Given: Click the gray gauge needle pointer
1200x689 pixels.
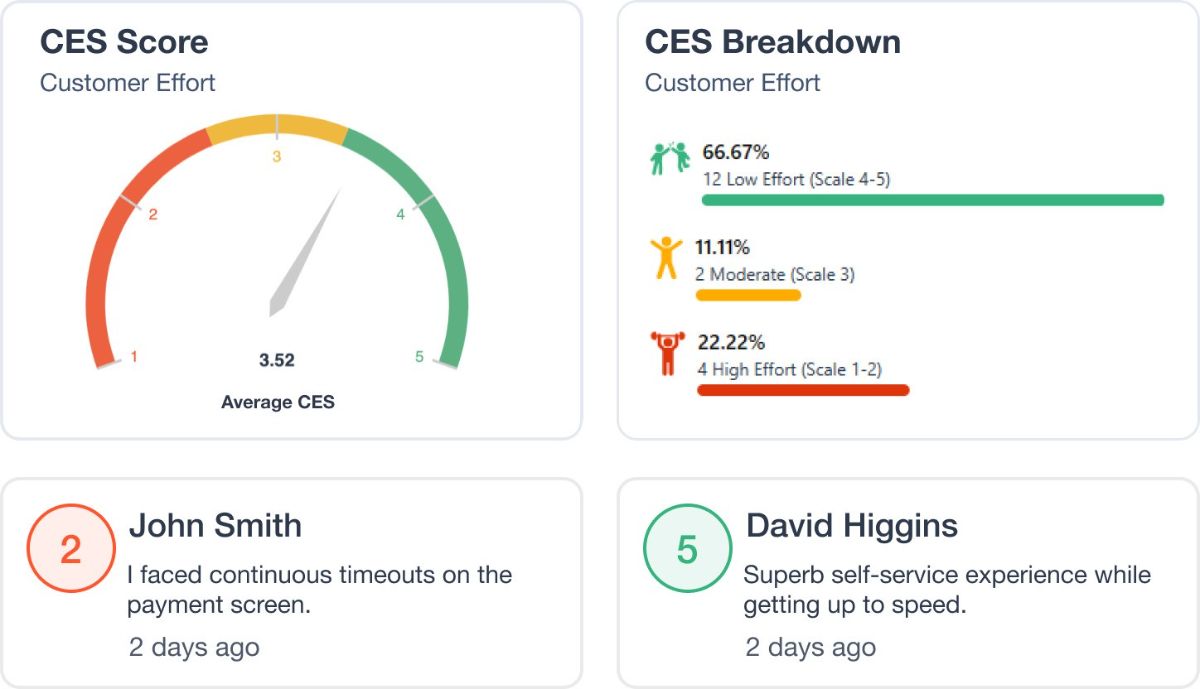Looking at the screenshot, I should pyautogui.click(x=306, y=251).
